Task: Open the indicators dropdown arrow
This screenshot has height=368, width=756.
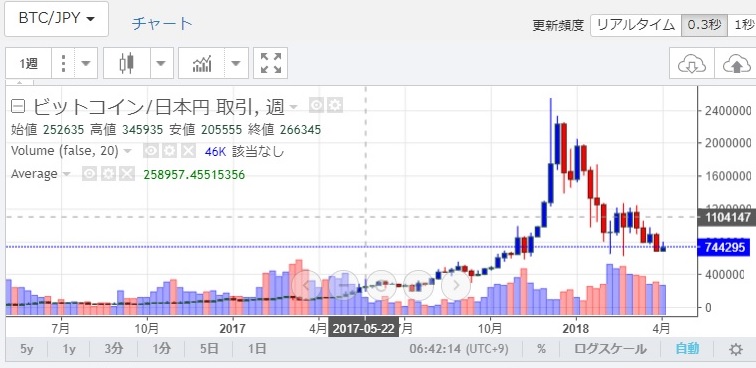Action: [236, 63]
